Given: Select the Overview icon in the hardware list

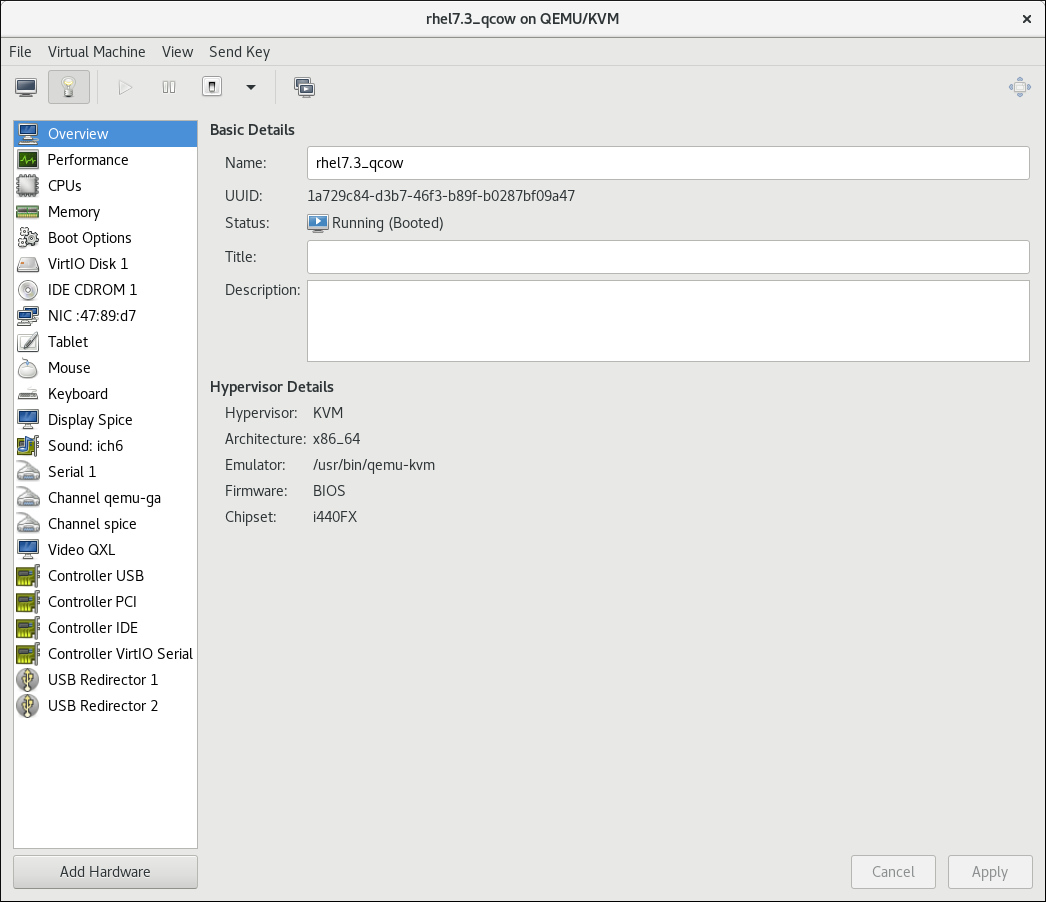Looking at the screenshot, I should coord(28,133).
